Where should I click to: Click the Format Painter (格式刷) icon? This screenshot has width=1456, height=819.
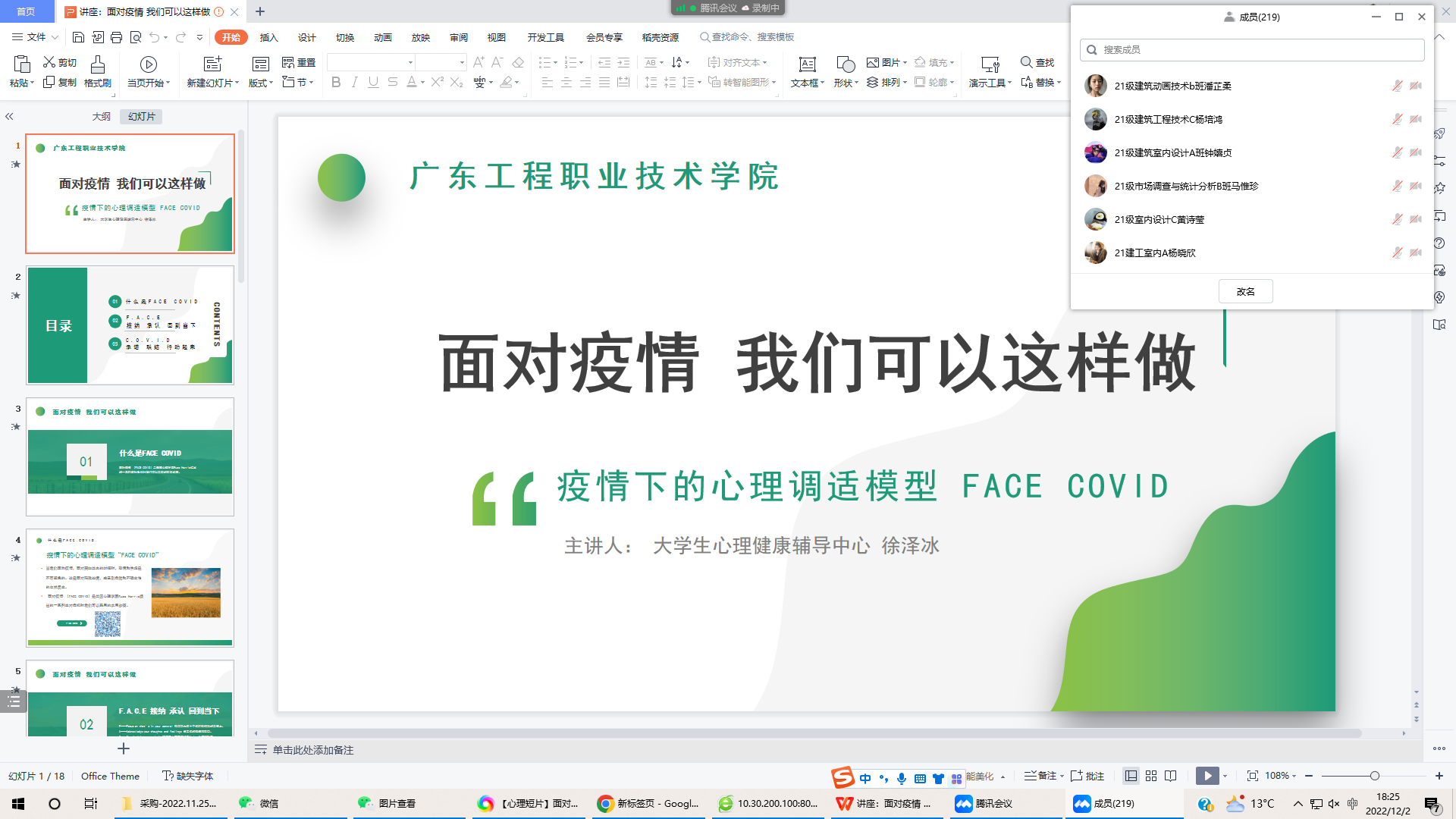pos(97,65)
